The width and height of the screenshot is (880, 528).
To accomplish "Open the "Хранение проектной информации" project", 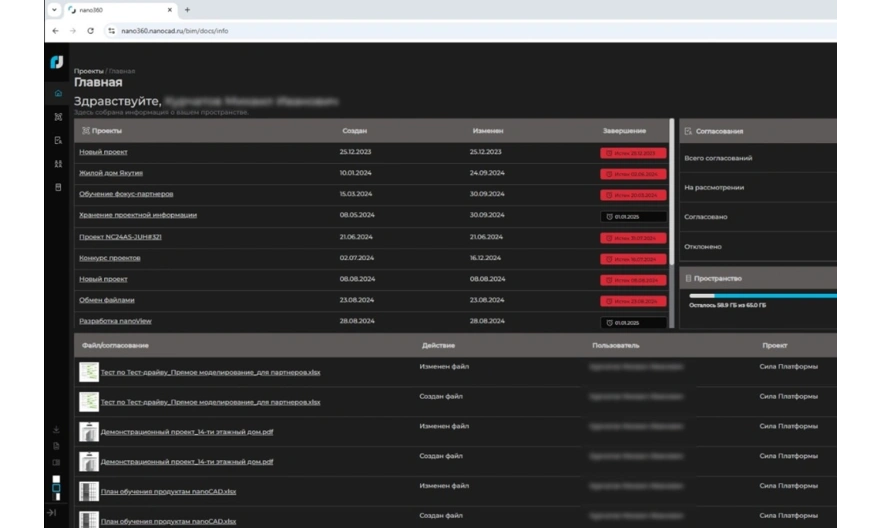I will pyautogui.click(x=138, y=215).
